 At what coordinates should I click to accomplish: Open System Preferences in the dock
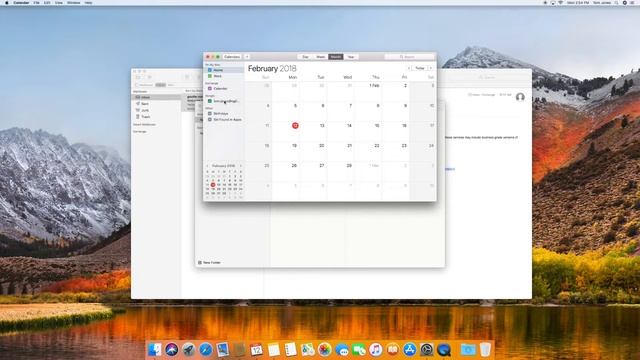(x=427, y=349)
